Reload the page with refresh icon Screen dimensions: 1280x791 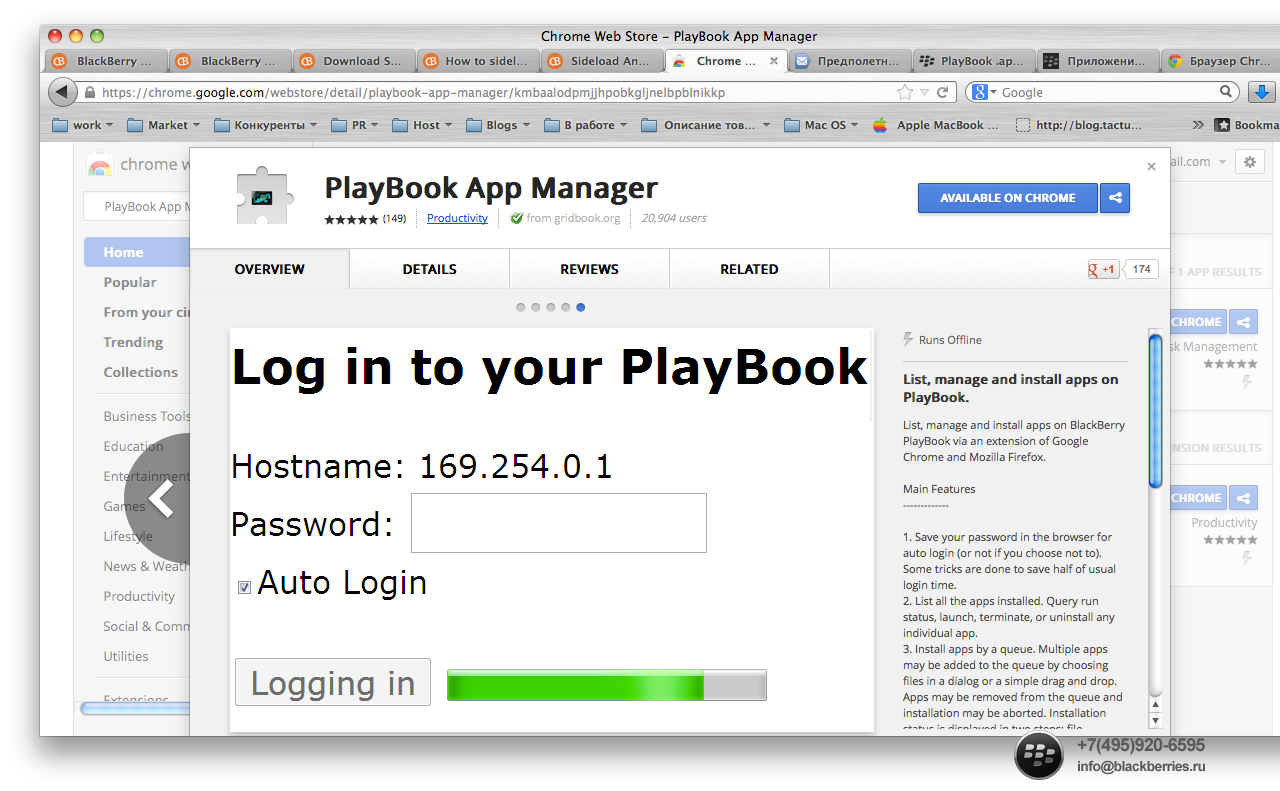click(942, 92)
